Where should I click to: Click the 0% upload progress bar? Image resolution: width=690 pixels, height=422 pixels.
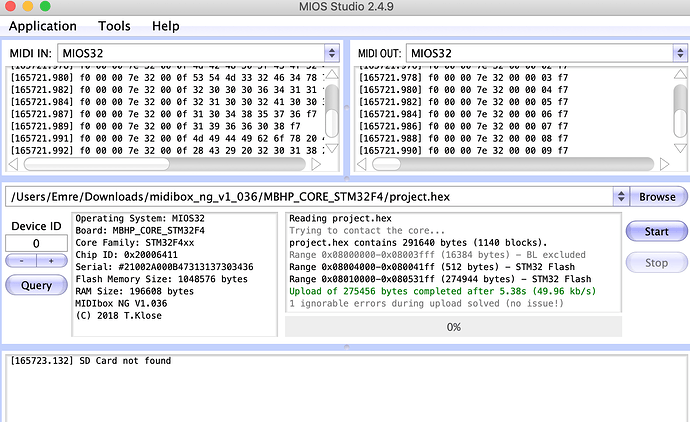453,327
